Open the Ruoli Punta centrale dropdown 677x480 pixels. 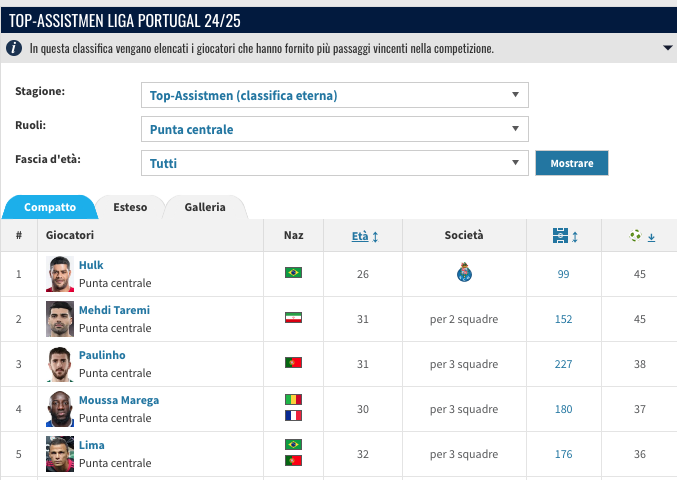pyautogui.click(x=335, y=129)
